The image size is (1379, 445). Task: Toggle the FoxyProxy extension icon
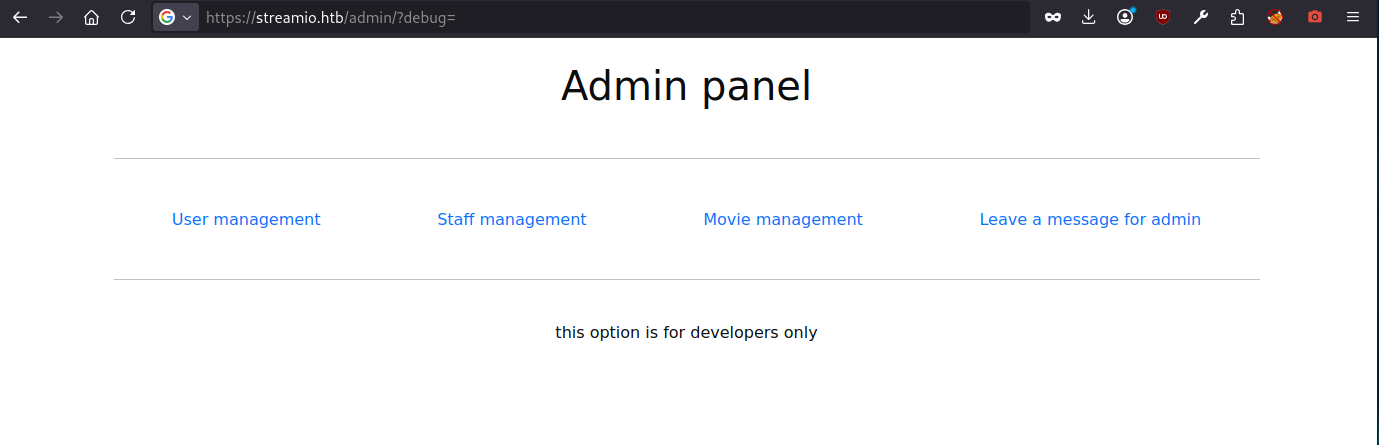[x=1275, y=17]
